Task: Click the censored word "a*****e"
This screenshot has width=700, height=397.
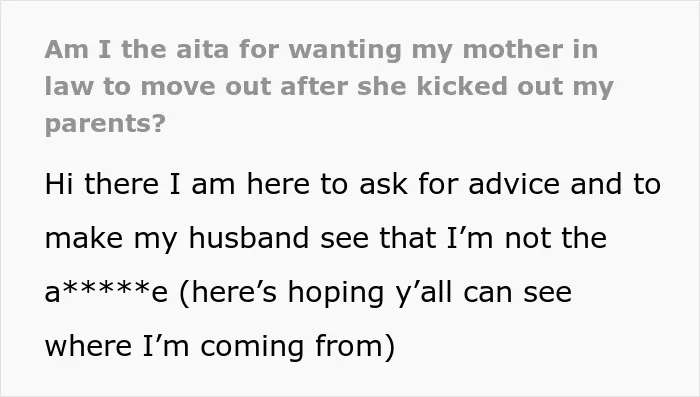Action: pos(106,292)
